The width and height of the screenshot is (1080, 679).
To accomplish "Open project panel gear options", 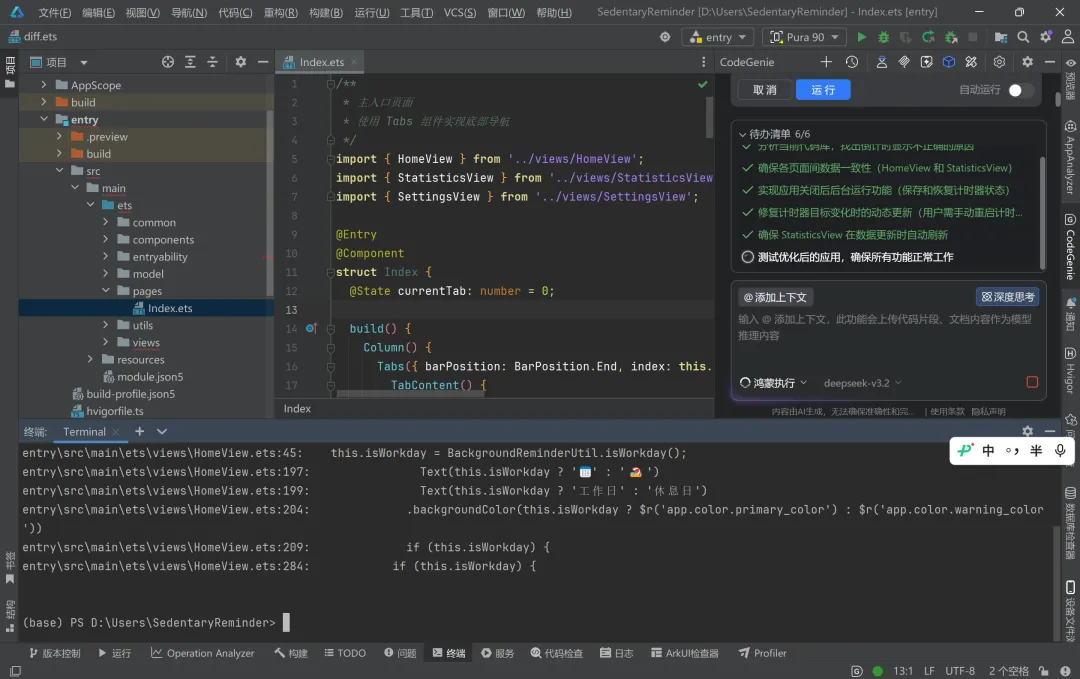I will click(x=240, y=62).
